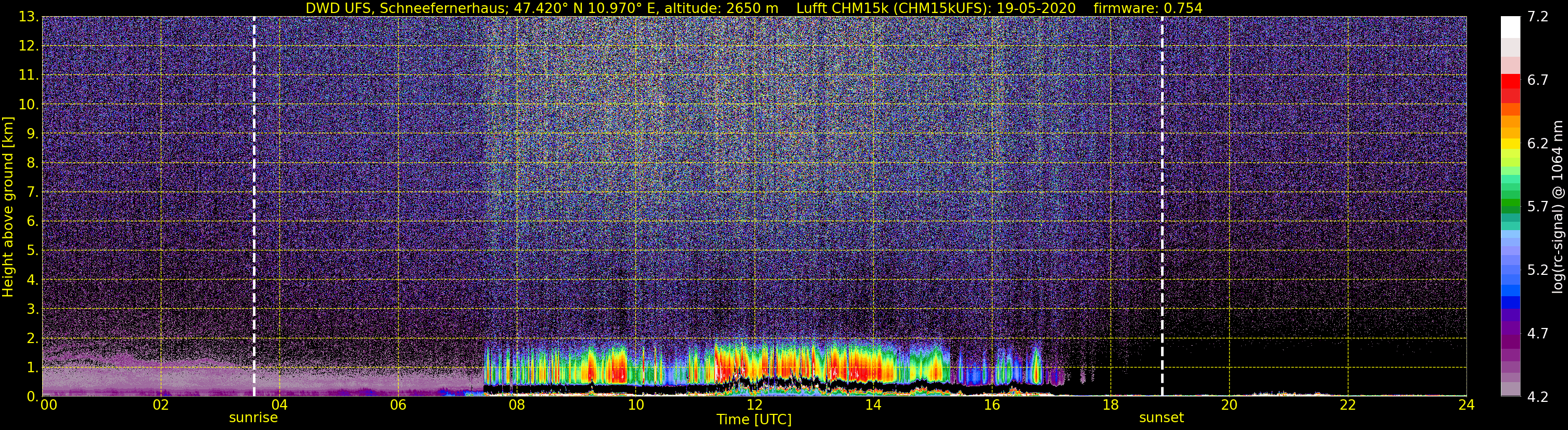Click the height axis tick label '13.'
The image size is (1568, 430).
(x=29, y=17)
